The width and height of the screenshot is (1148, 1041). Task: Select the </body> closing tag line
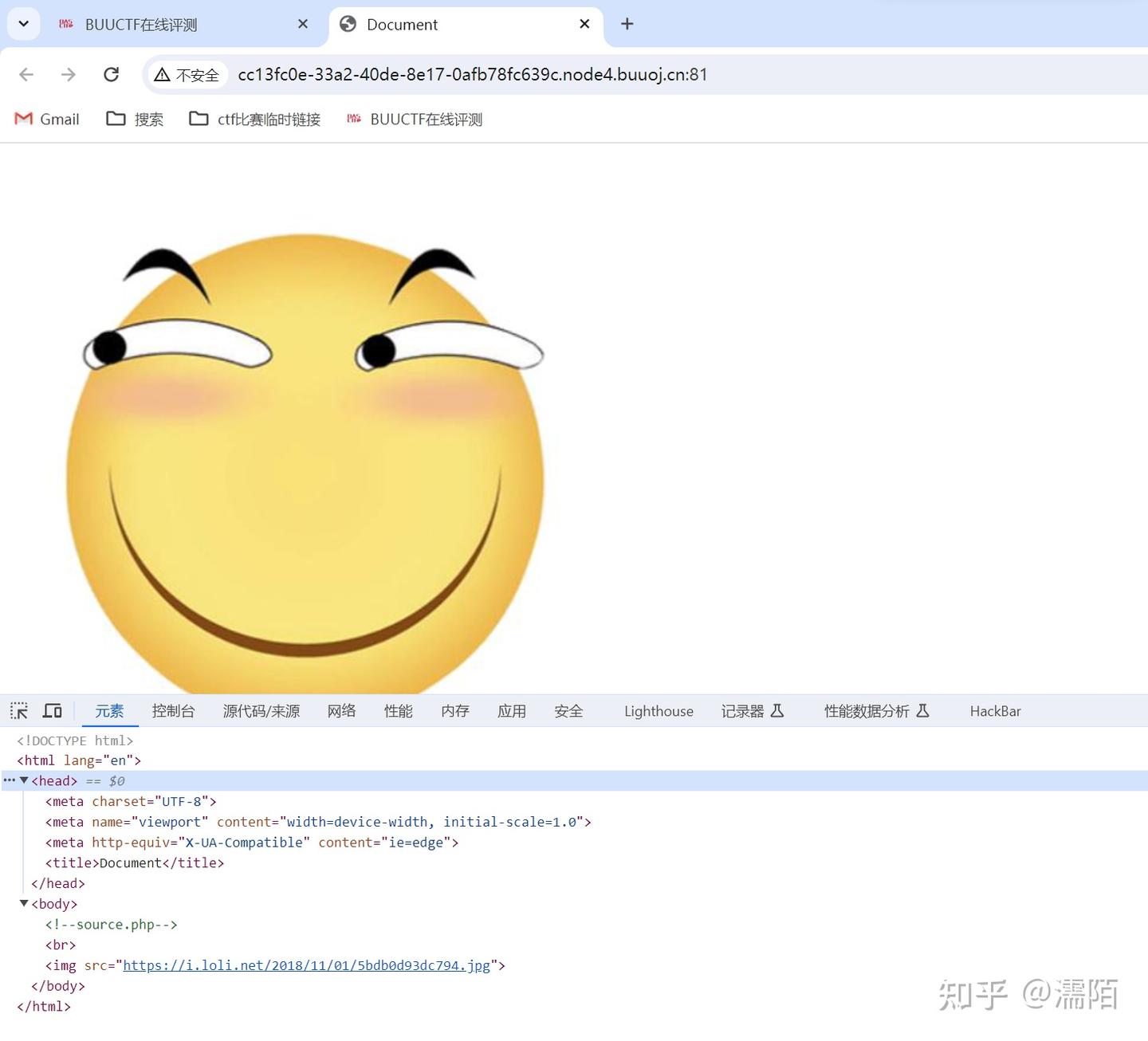coord(58,986)
